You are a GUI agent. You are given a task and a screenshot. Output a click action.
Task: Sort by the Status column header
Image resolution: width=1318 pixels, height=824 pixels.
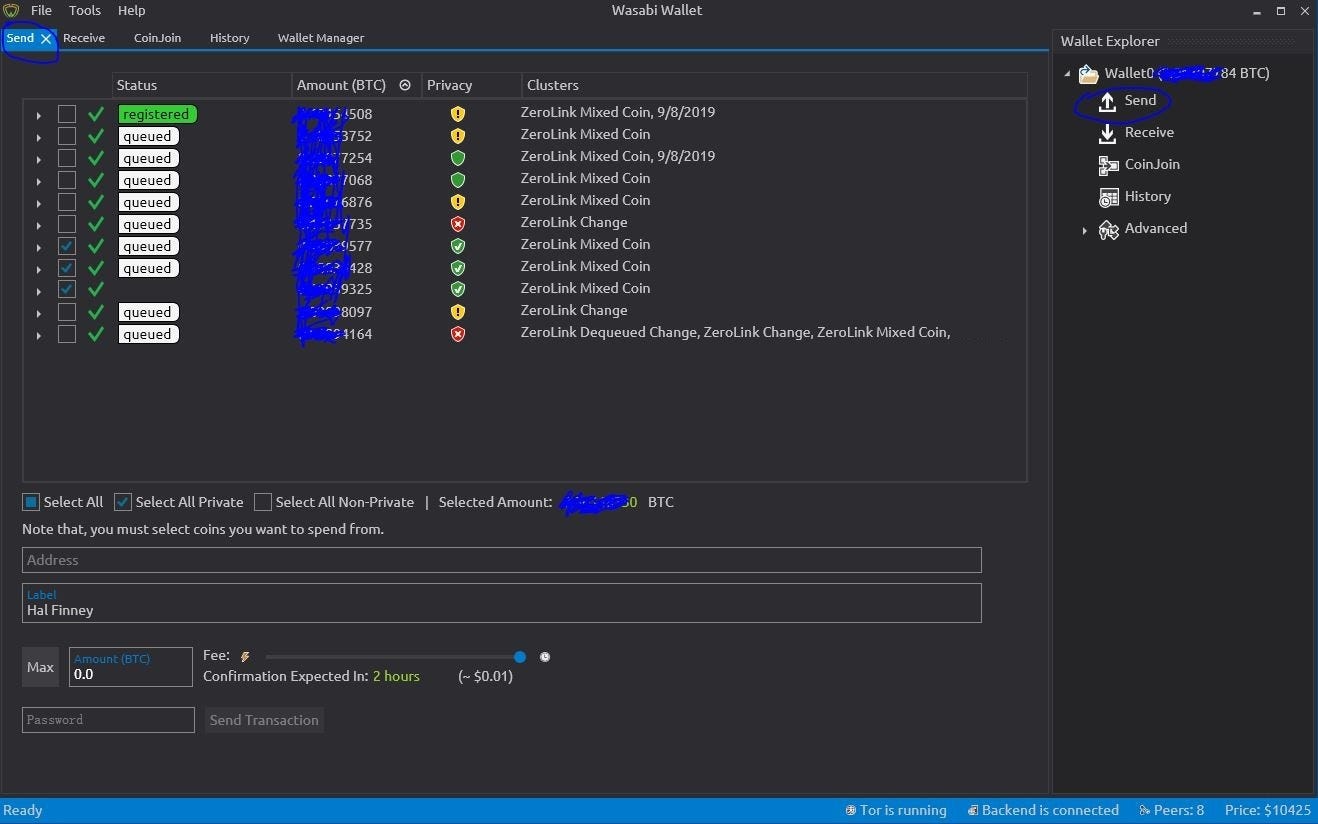pos(202,85)
